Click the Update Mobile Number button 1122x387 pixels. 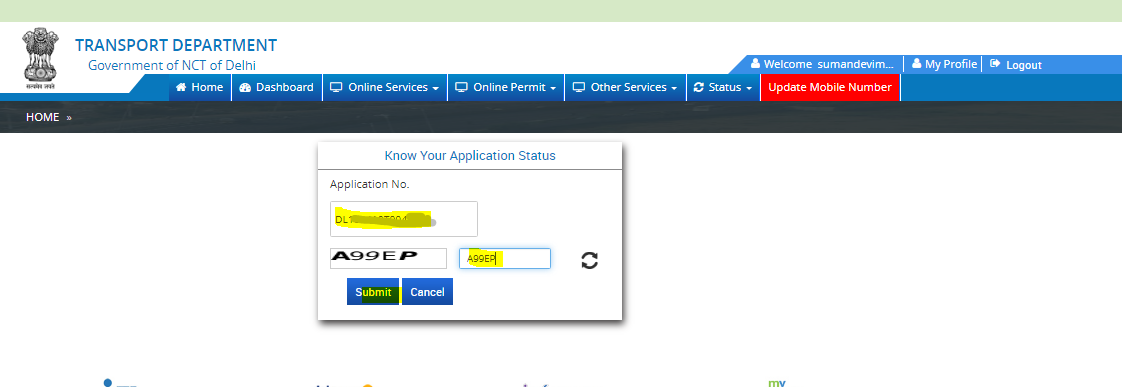tap(830, 87)
